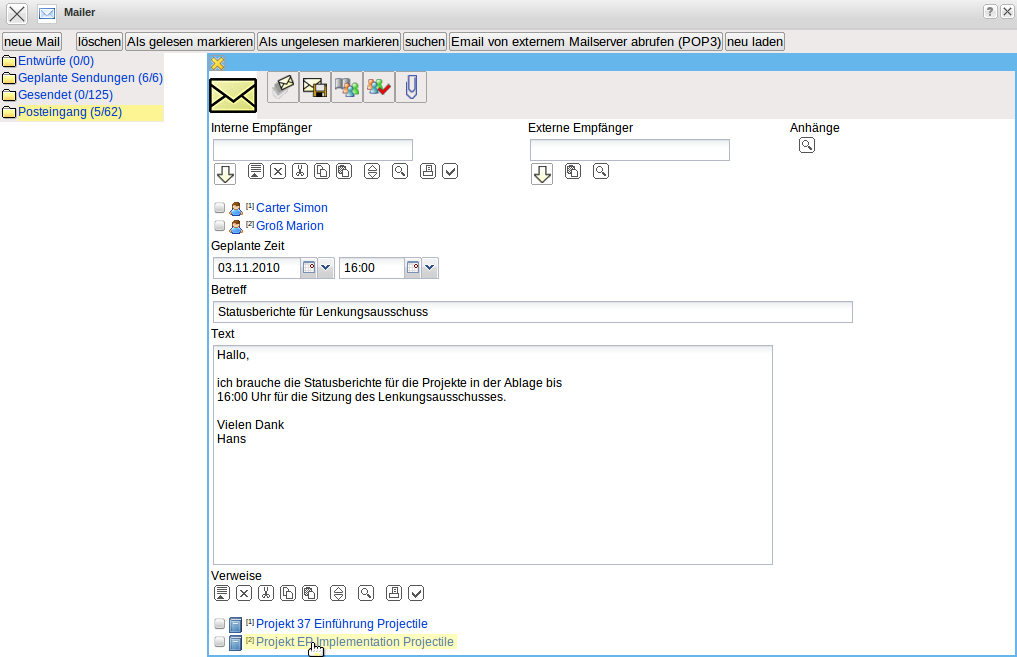Click the scissors cut icon under Interne Empfänger
Screen dimensions: 1017x657
click(300, 171)
